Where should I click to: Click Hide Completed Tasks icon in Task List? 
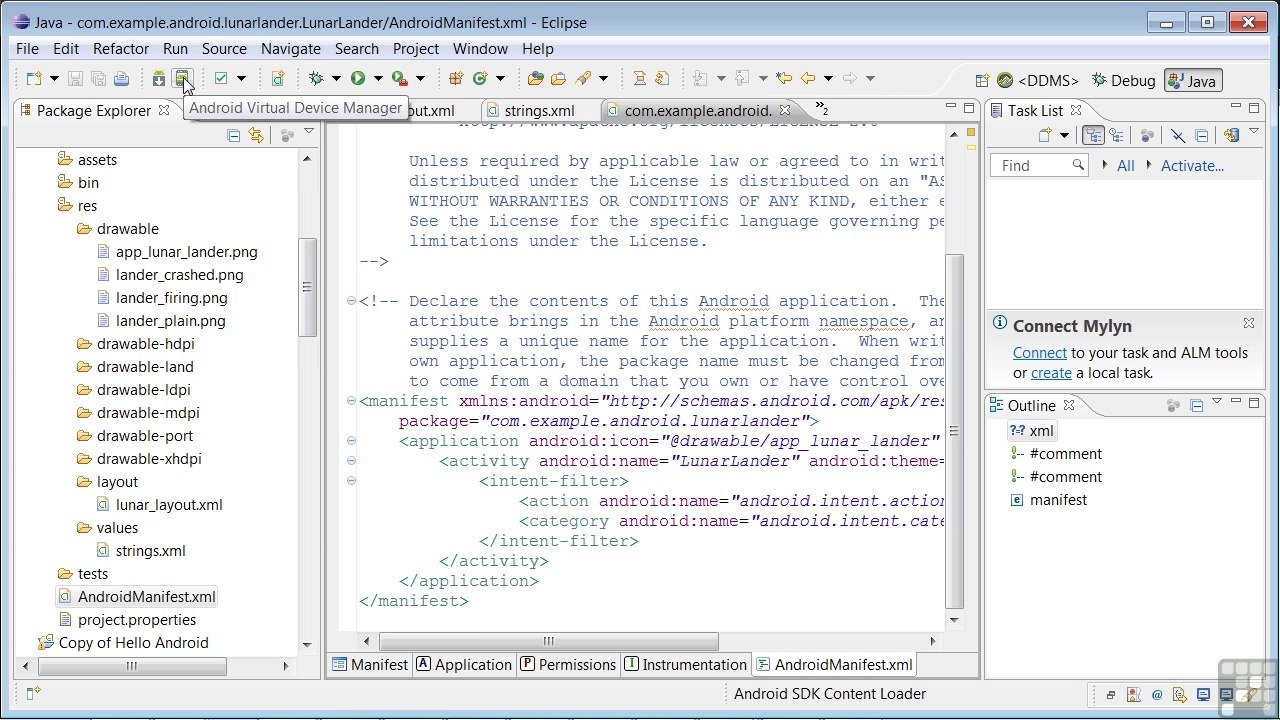pos(1178,135)
